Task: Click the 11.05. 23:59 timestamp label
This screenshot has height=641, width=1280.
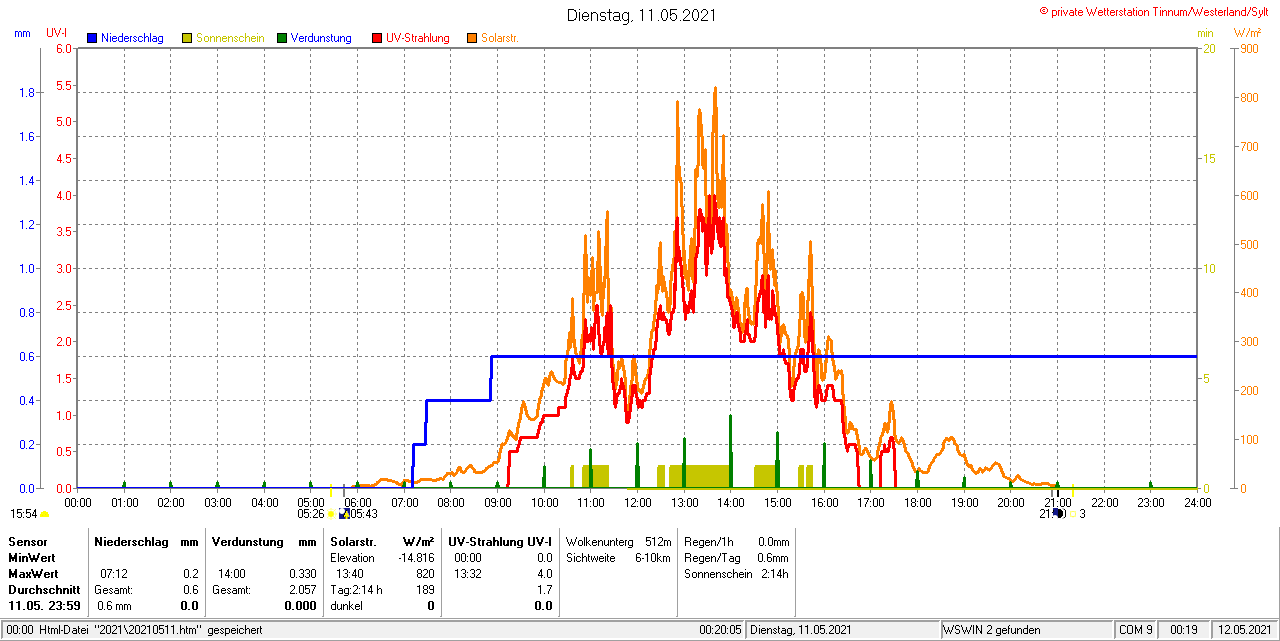Action: pyautogui.click(x=45, y=606)
